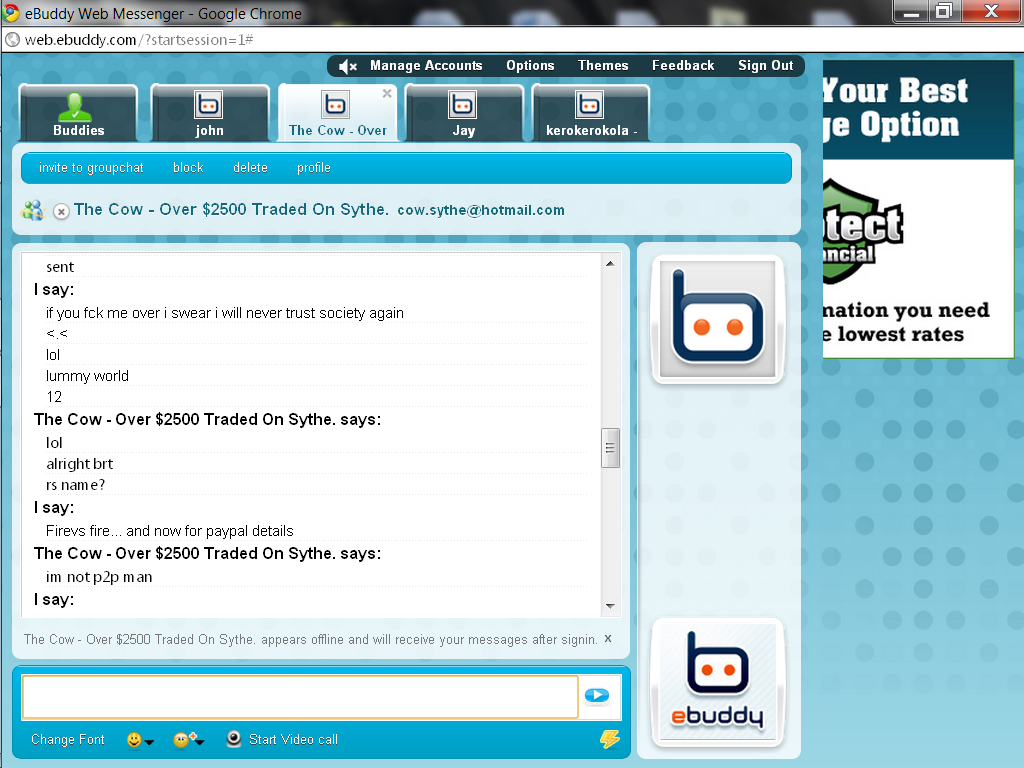The width and height of the screenshot is (1024, 768).
Task: Open the Themes menu
Action: click(x=603, y=65)
